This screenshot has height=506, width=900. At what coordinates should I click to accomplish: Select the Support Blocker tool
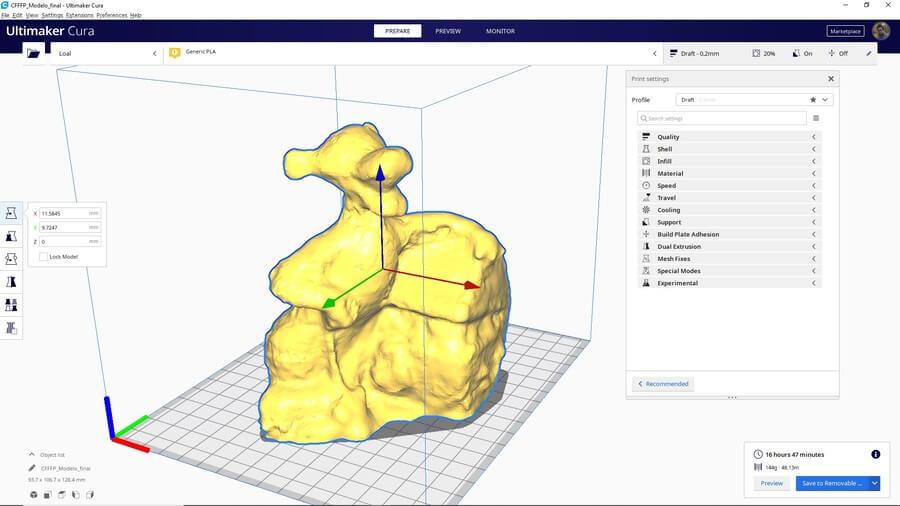[x=11, y=328]
